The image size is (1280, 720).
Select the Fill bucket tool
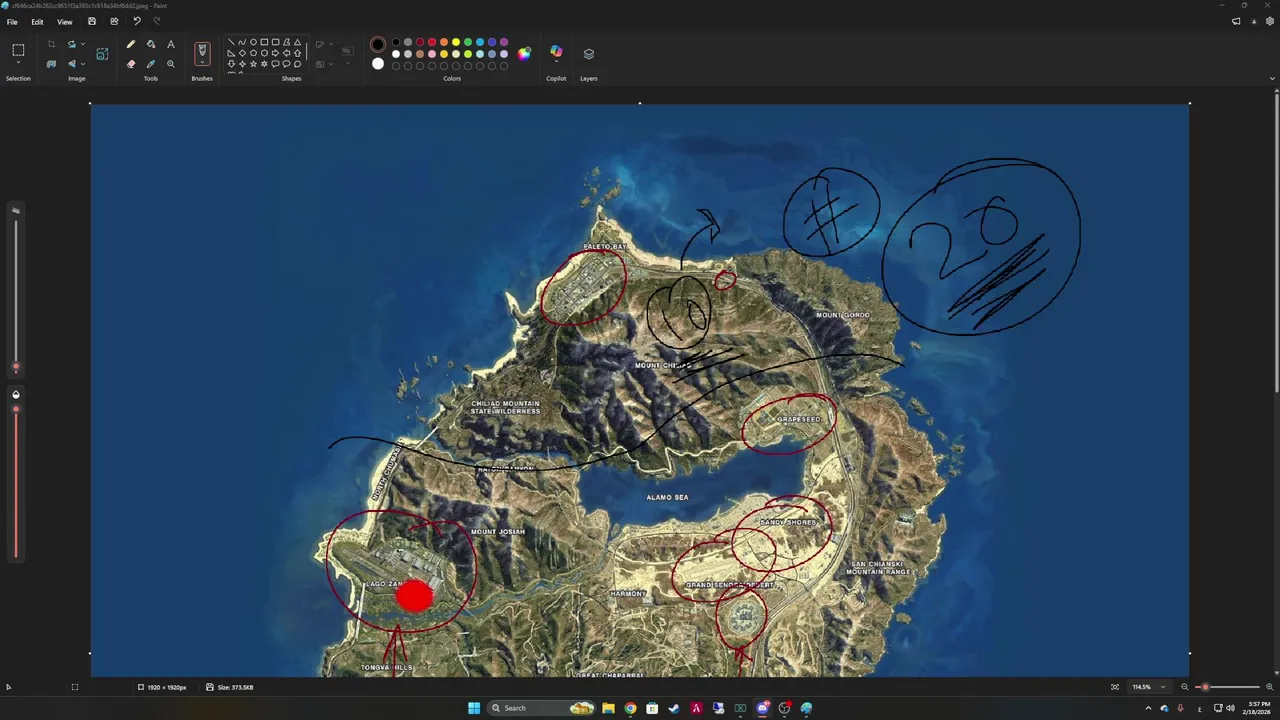coord(151,44)
